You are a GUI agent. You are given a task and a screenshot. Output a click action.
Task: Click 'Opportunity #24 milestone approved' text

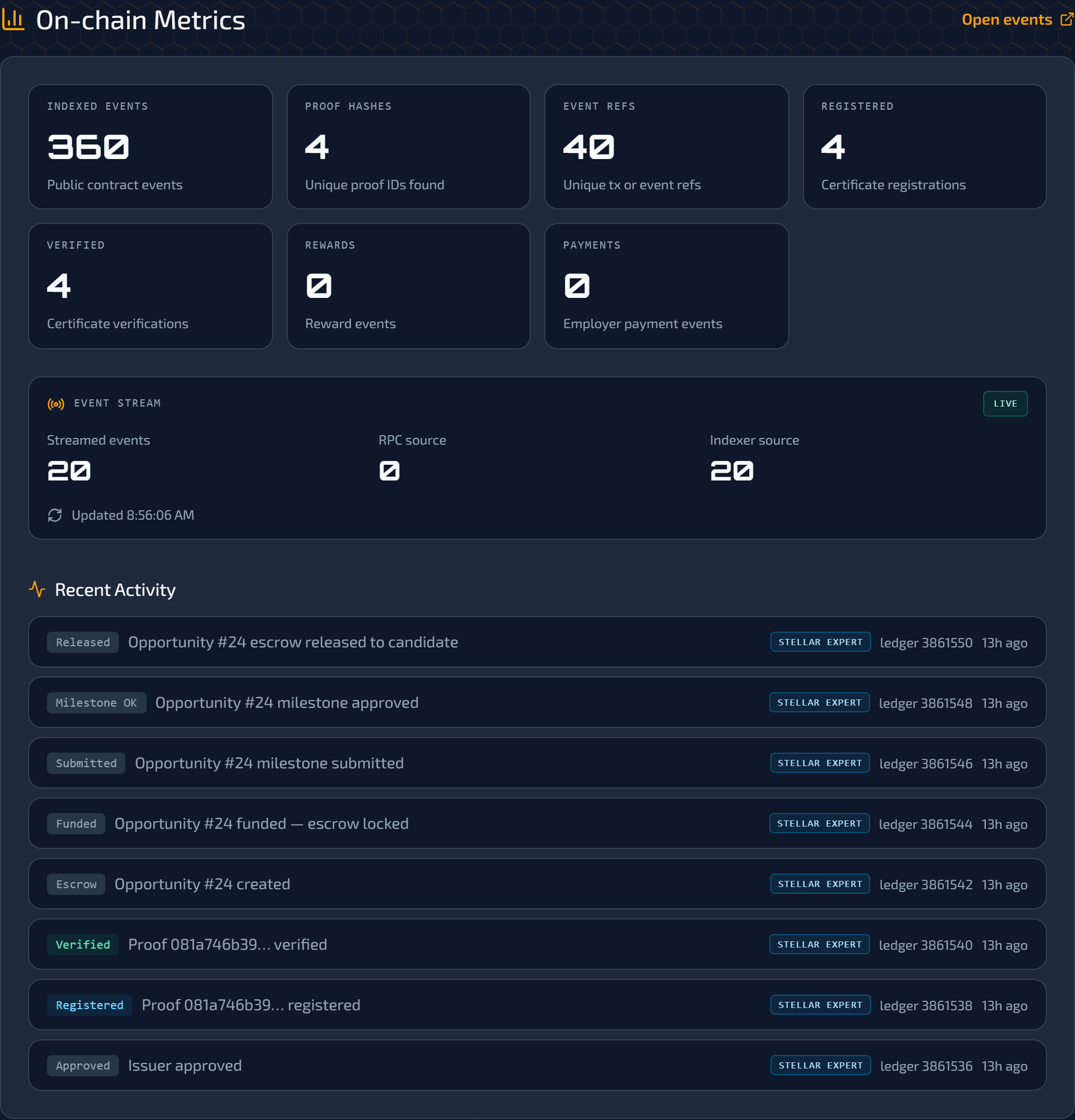tap(287, 703)
